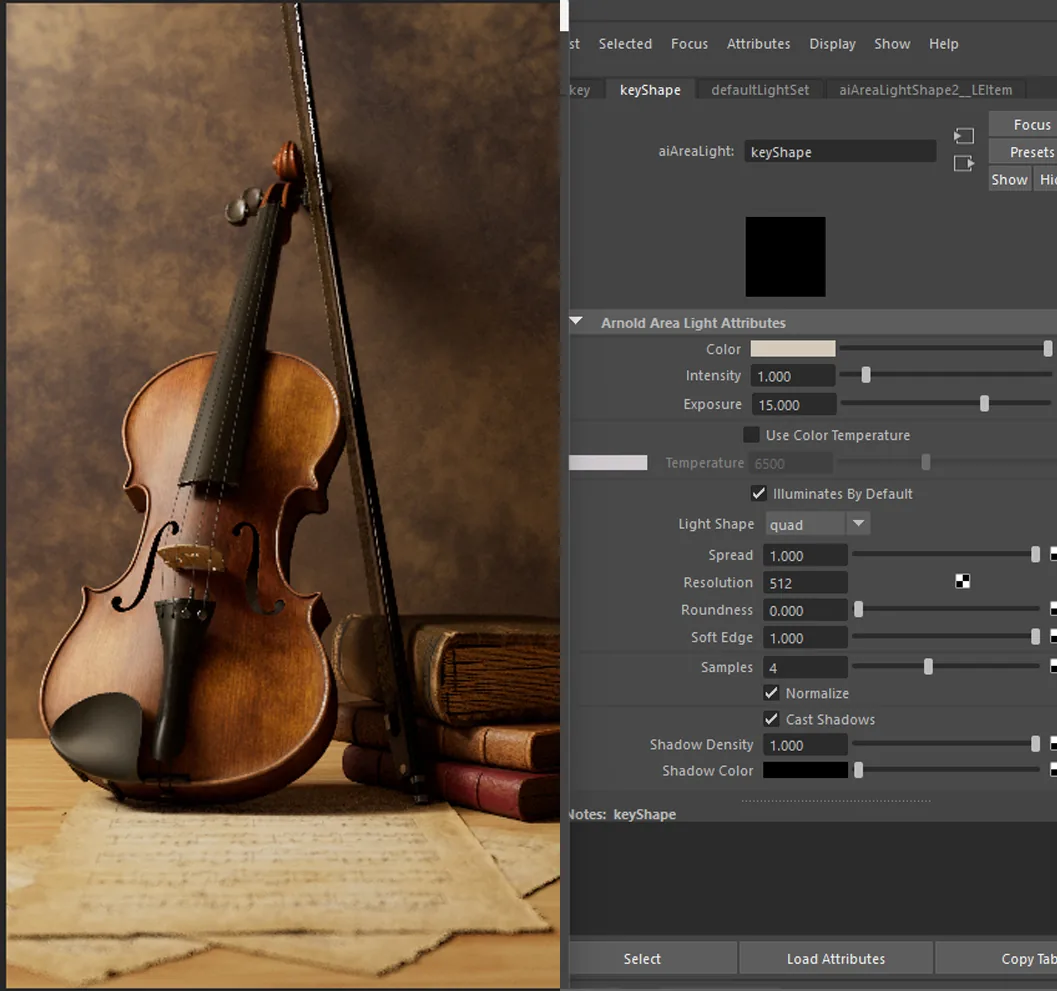Click the Exposure value field 15.000
This screenshot has width=1057, height=991.
pyautogui.click(x=793, y=404)
